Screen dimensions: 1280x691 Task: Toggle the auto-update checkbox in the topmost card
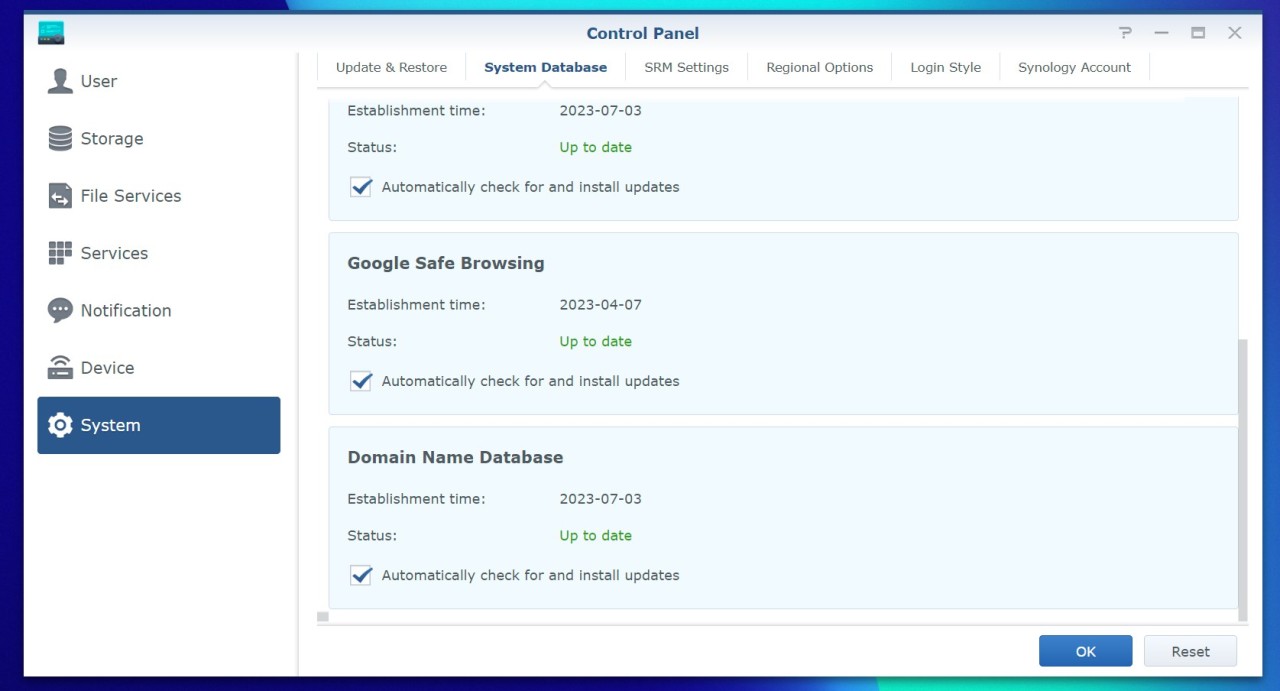tap(361, 187)
